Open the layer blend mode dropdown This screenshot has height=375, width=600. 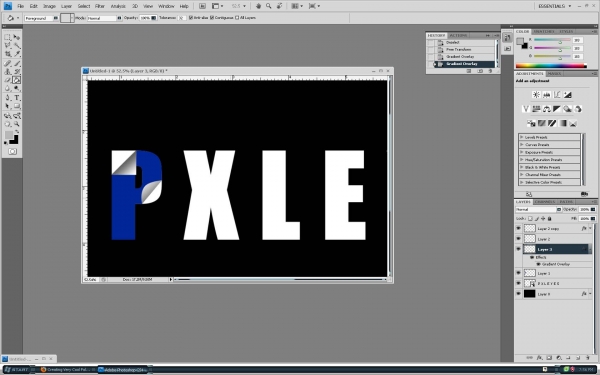538,210
